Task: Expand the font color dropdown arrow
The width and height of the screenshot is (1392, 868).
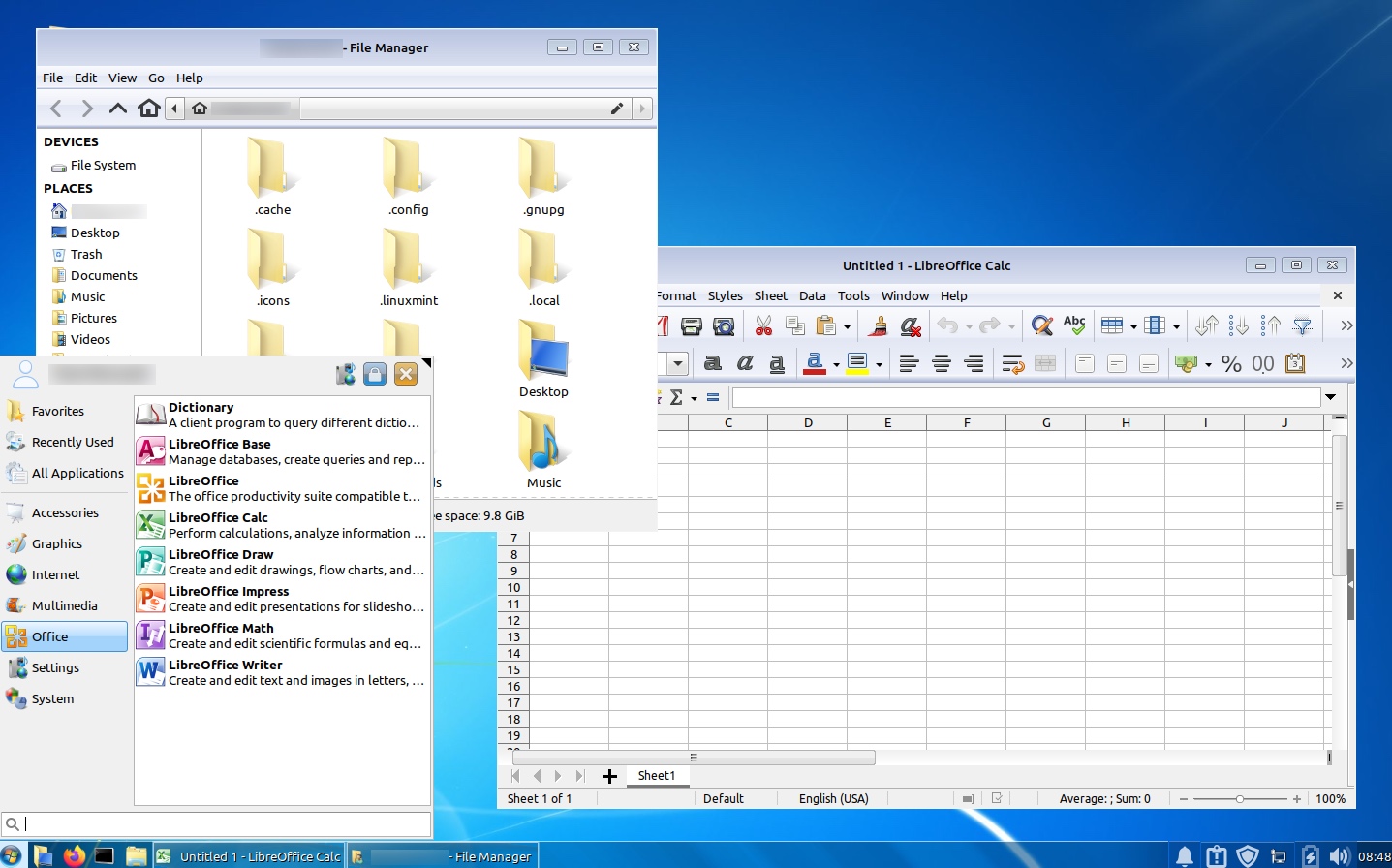Action: coord(836,365)
